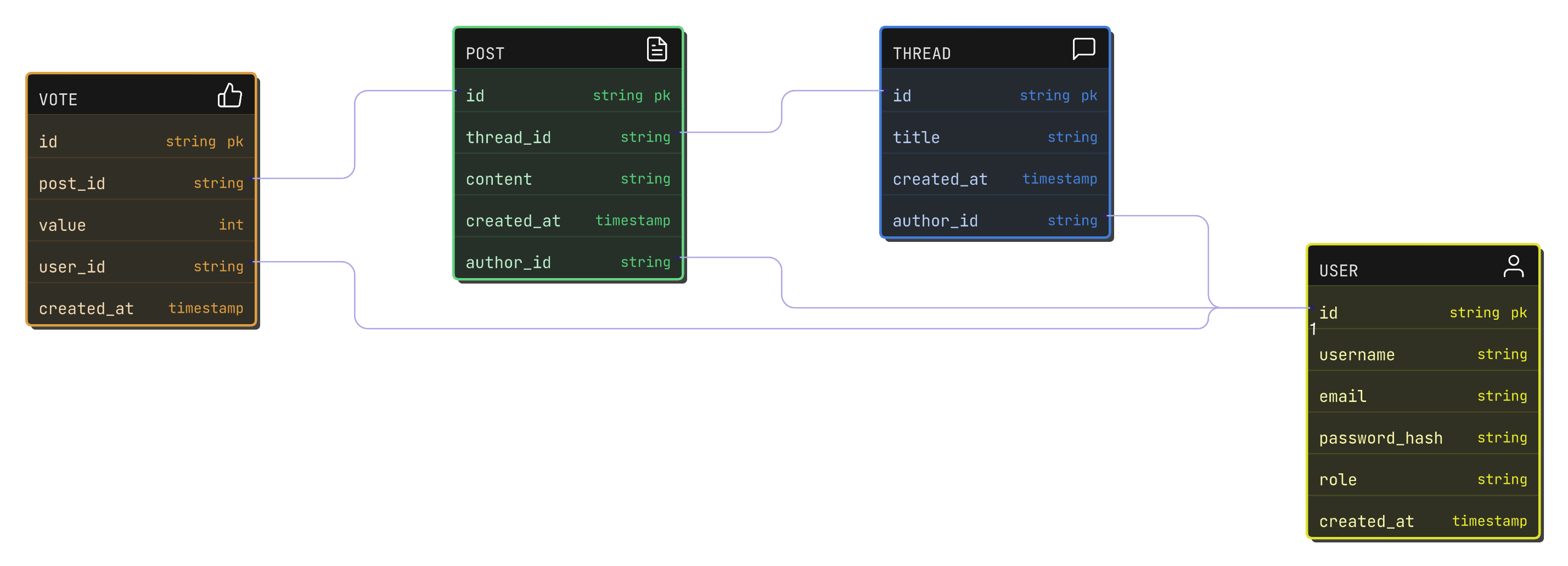This screenshot has height=566, width=1568.
Task: Click the post_id field in VOTE
Action: coord(72,183)
